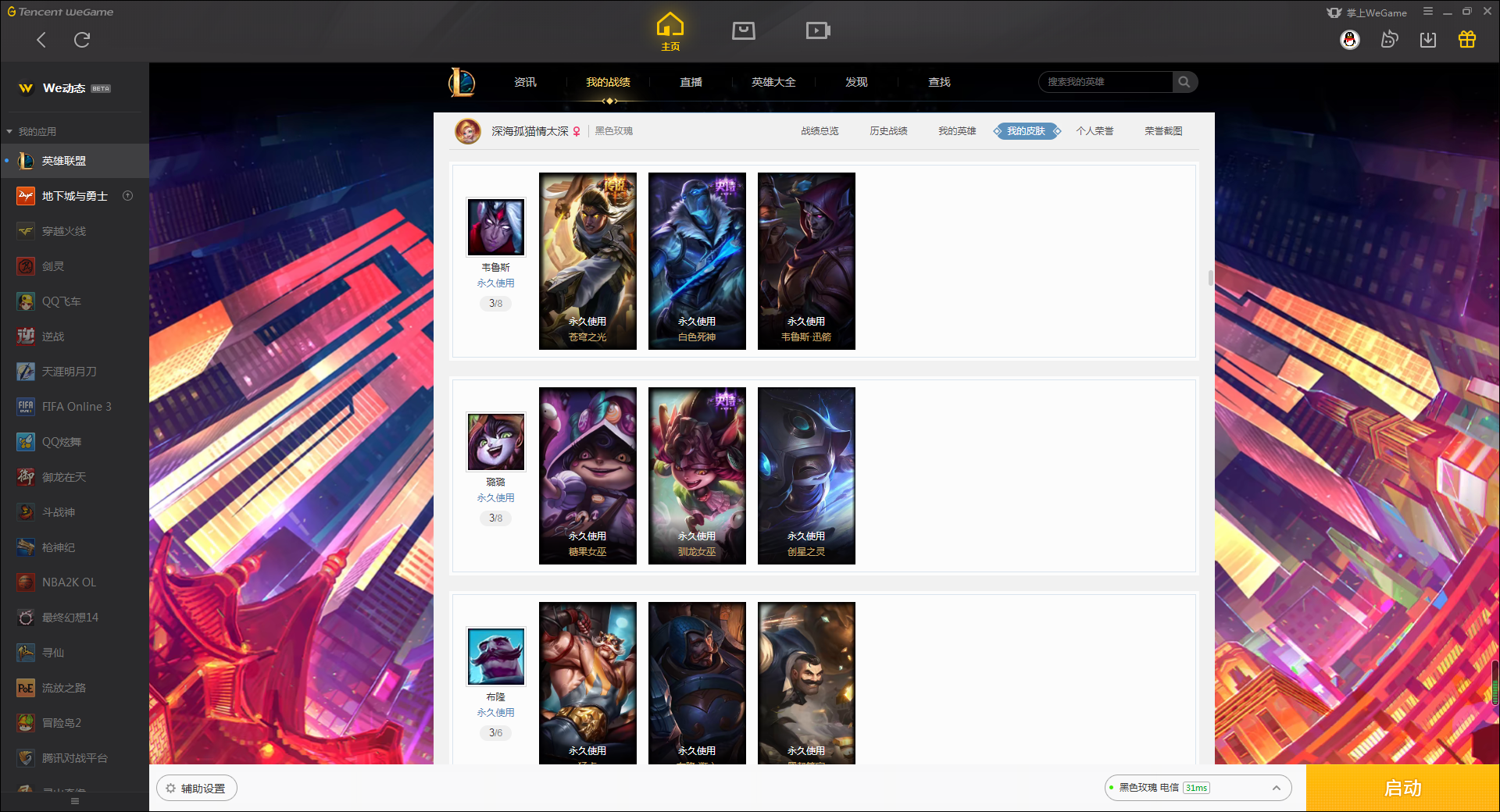Select 冒险岛2 in sidebar
This screenshot has height=812, width=1500.
(74, 723)
